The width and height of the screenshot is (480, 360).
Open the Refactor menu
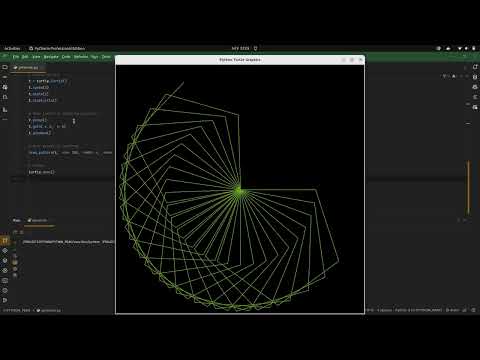point(81,57)
